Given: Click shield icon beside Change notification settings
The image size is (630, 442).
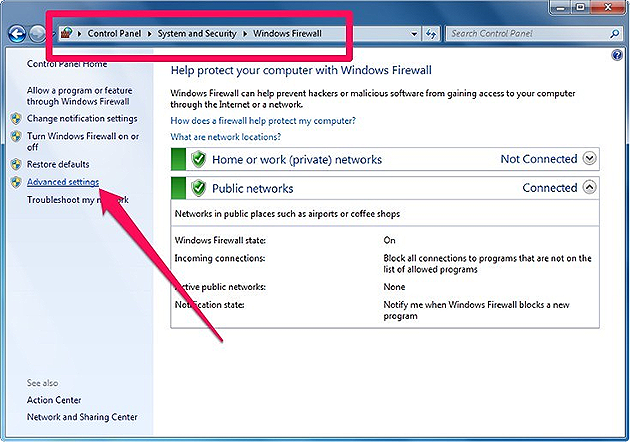Looking at the screenshot, I should [x=15, y=118].
